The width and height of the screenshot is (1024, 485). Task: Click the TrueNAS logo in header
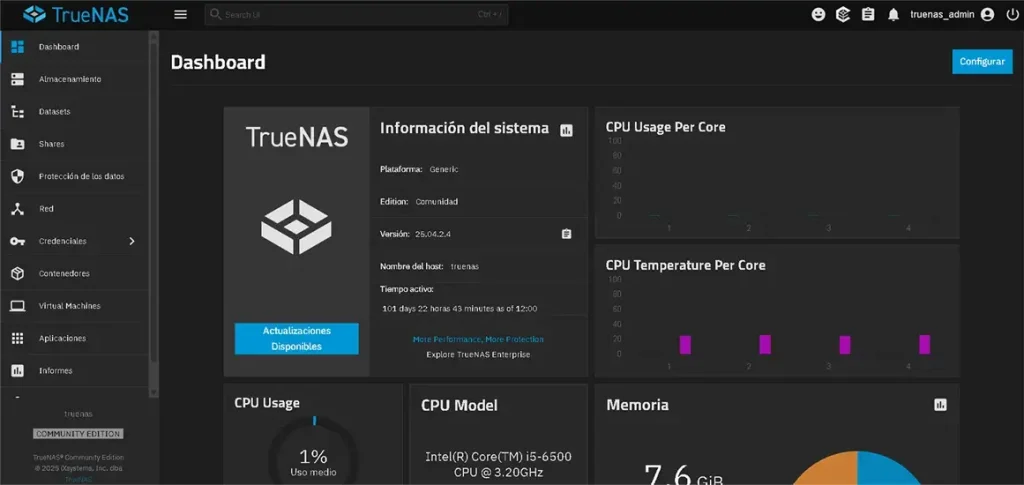75,14
